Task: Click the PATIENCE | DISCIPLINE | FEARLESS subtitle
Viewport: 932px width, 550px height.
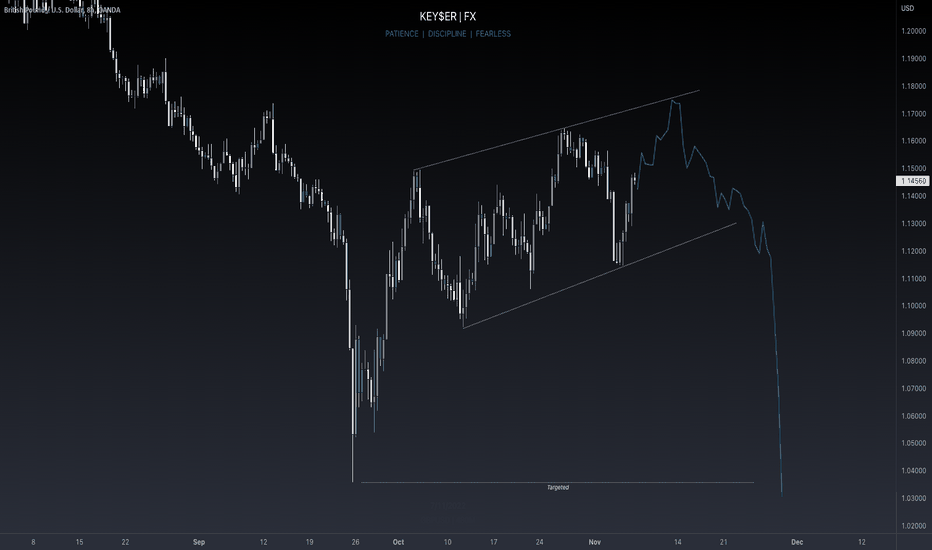Action: click(x=448, y=34)
